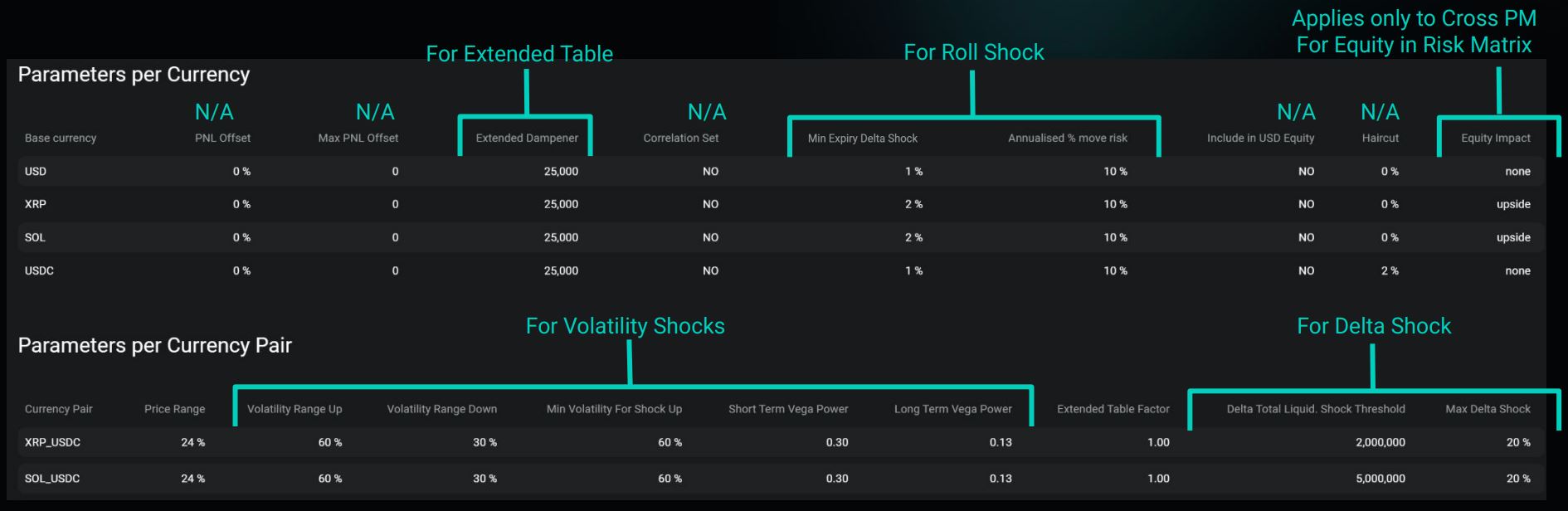Select the Price Range column header

(x=174, y=409)
